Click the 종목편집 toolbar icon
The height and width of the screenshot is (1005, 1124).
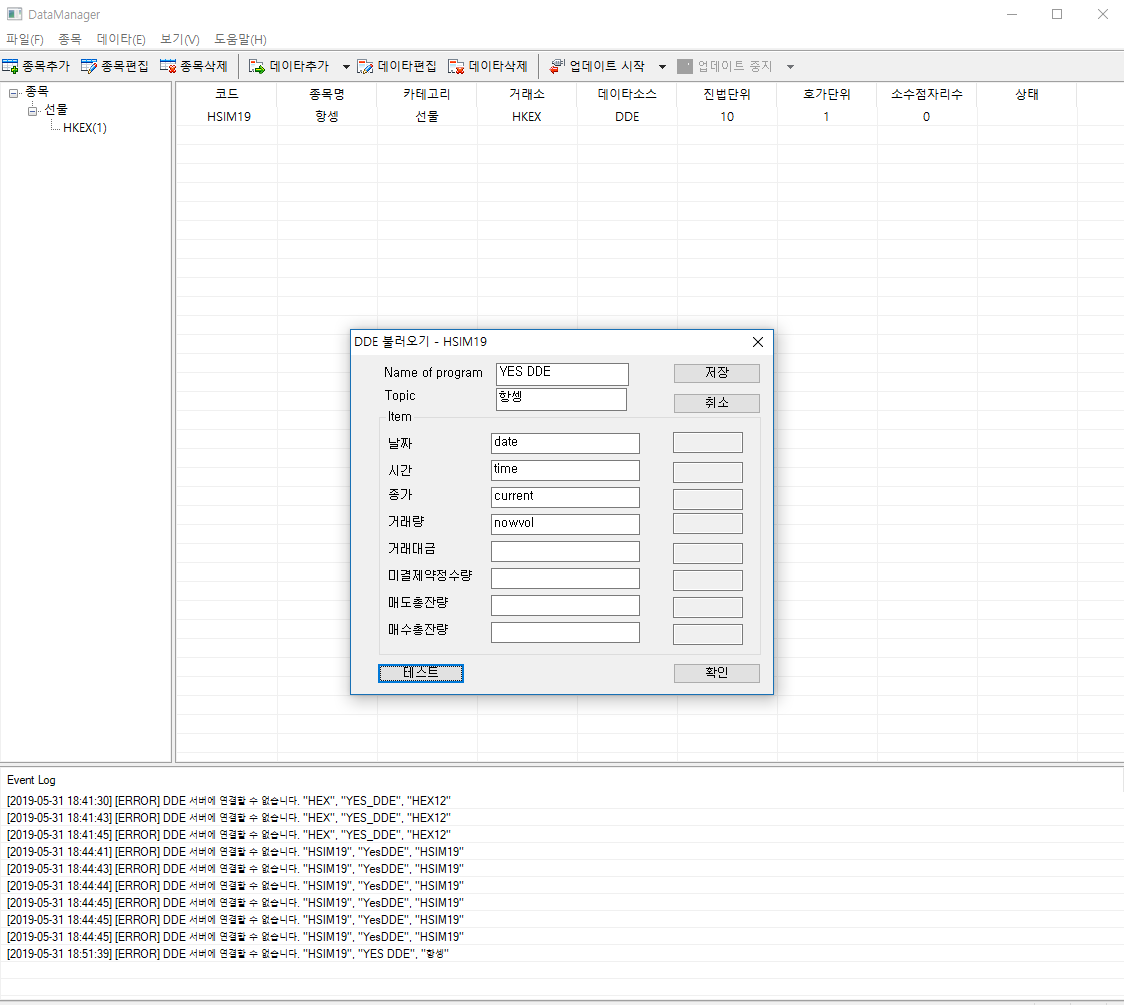(x=89, y=66)
